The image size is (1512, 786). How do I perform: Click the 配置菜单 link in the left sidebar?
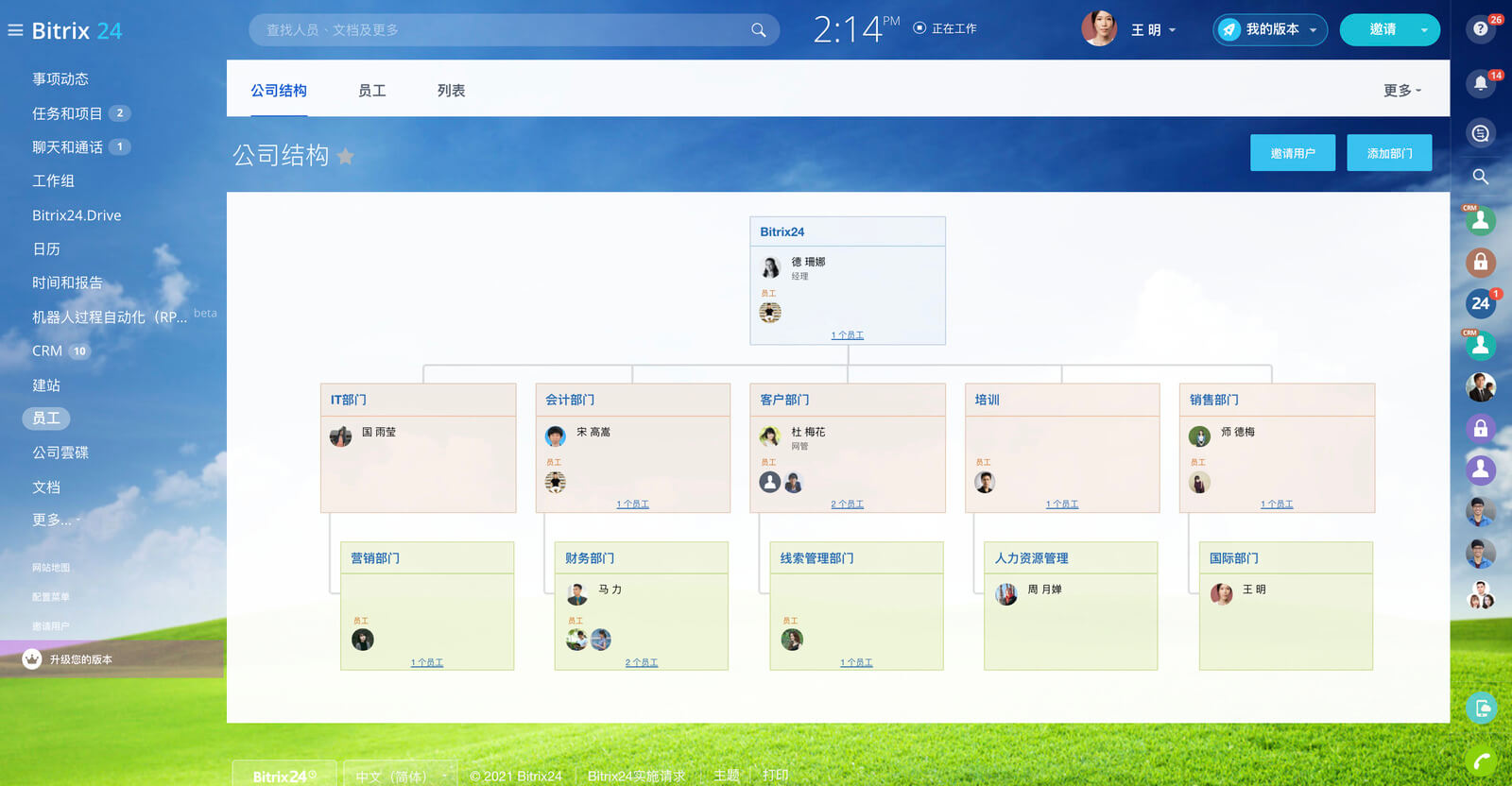coord(51,597)
